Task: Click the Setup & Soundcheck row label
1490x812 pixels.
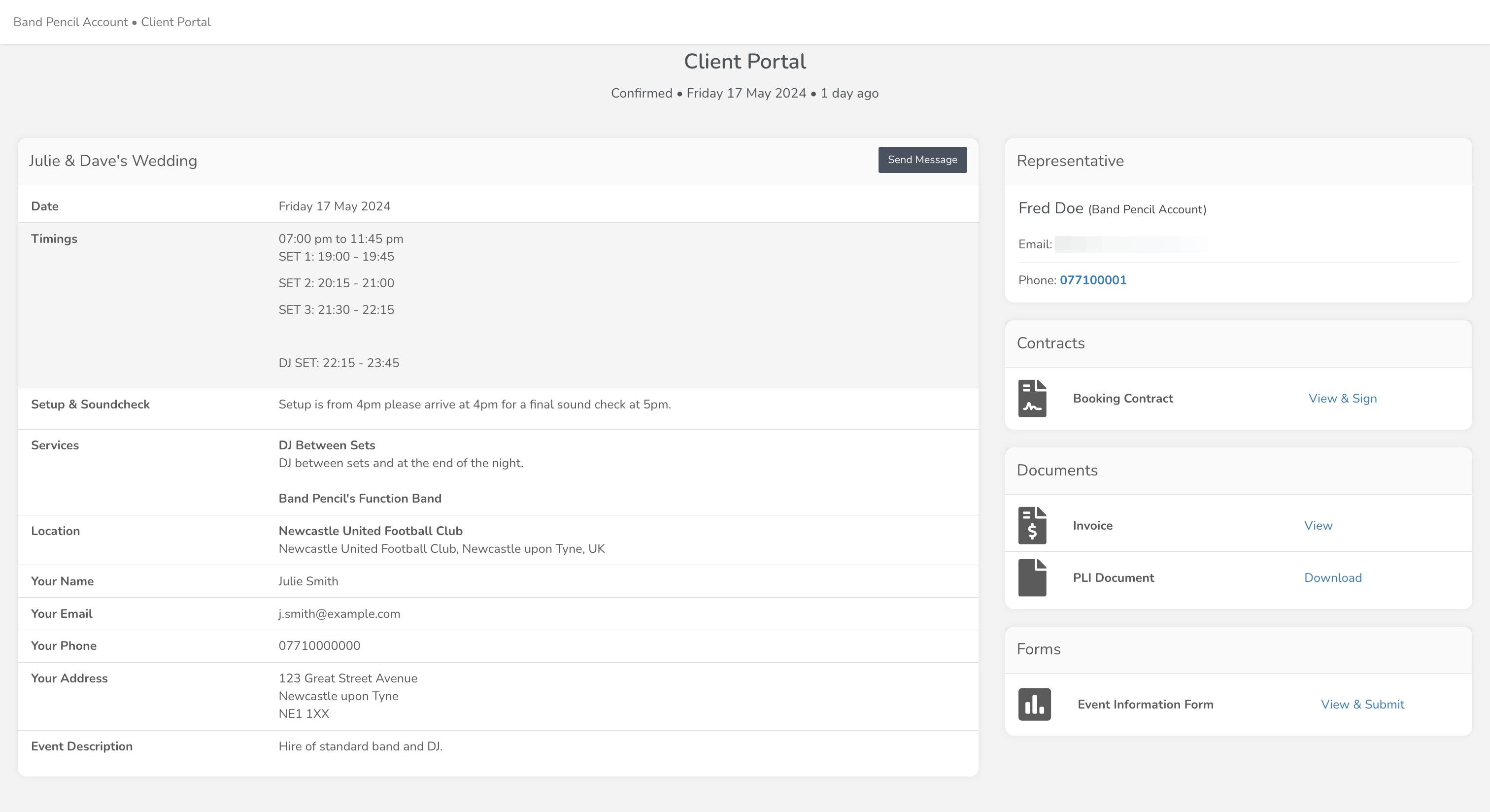Action: click(x=90, y=404)
